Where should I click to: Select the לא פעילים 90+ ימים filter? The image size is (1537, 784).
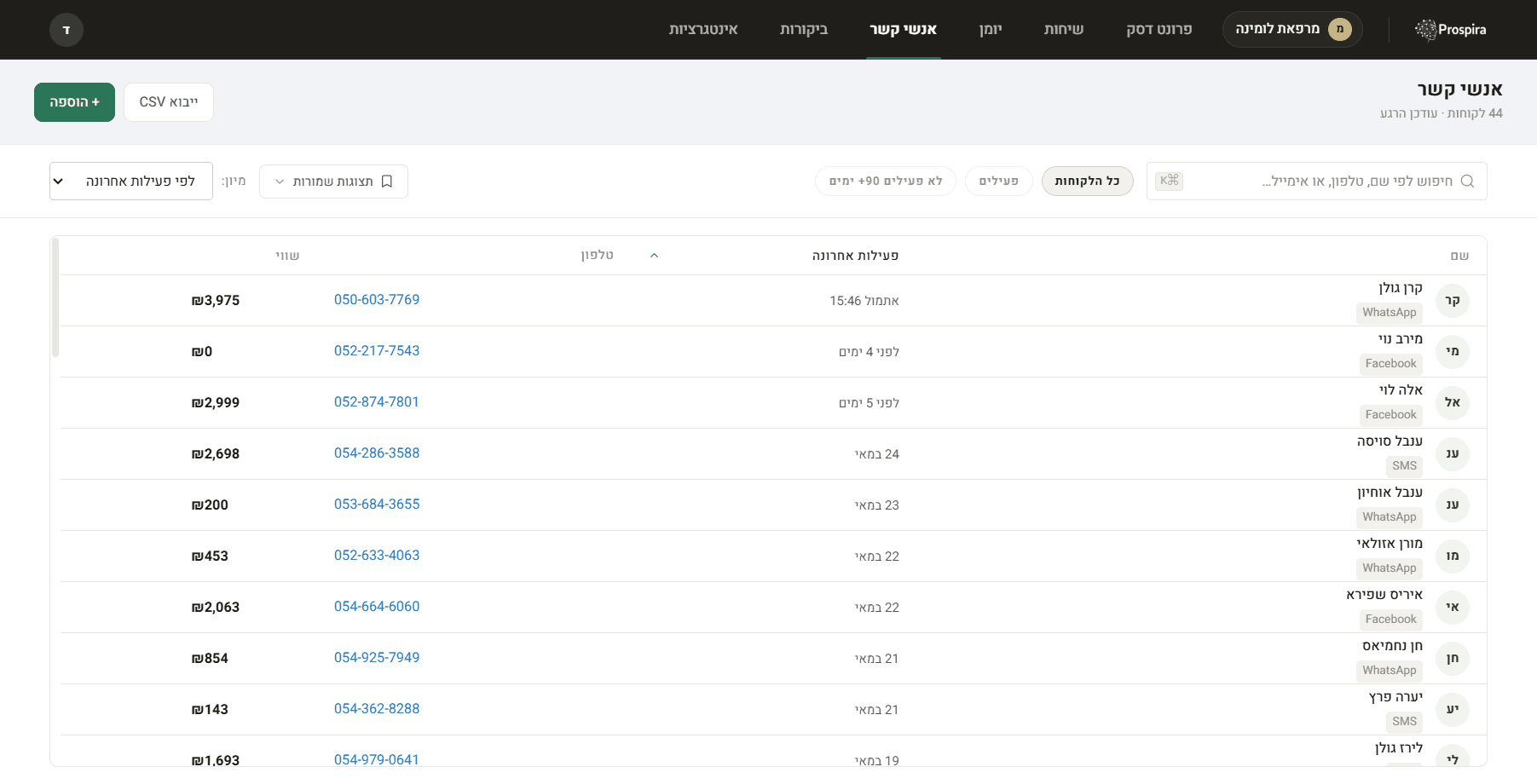(x=886, y=181)
